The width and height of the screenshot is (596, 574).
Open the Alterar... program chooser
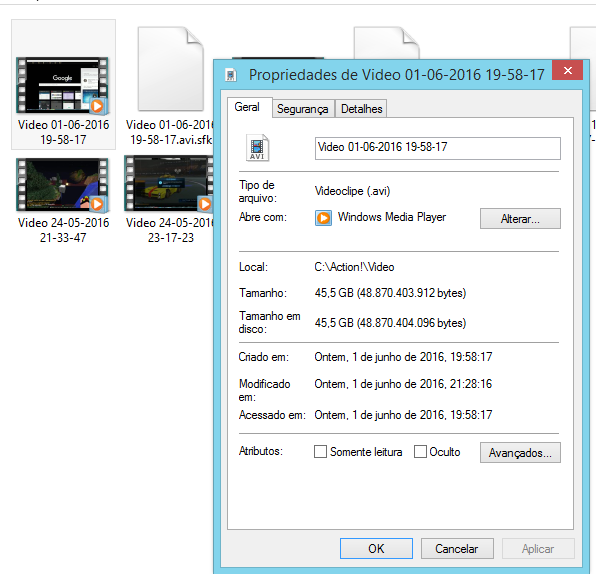[520, 219]
